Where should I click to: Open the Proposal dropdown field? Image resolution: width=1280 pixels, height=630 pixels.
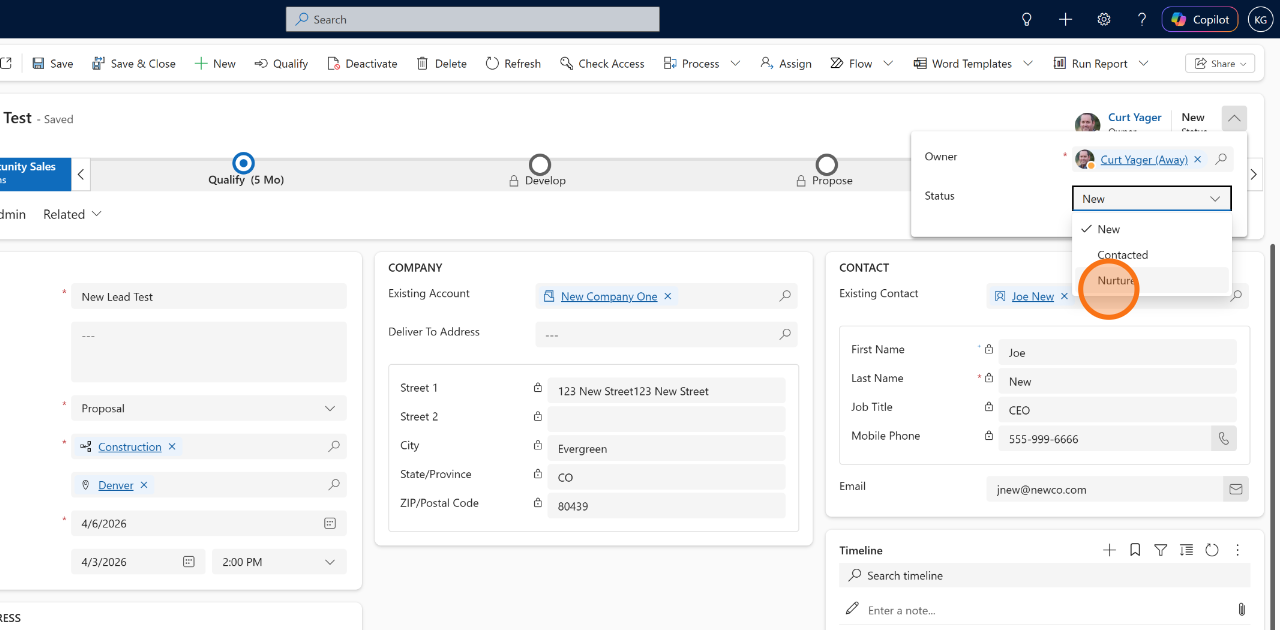[209, 408]
